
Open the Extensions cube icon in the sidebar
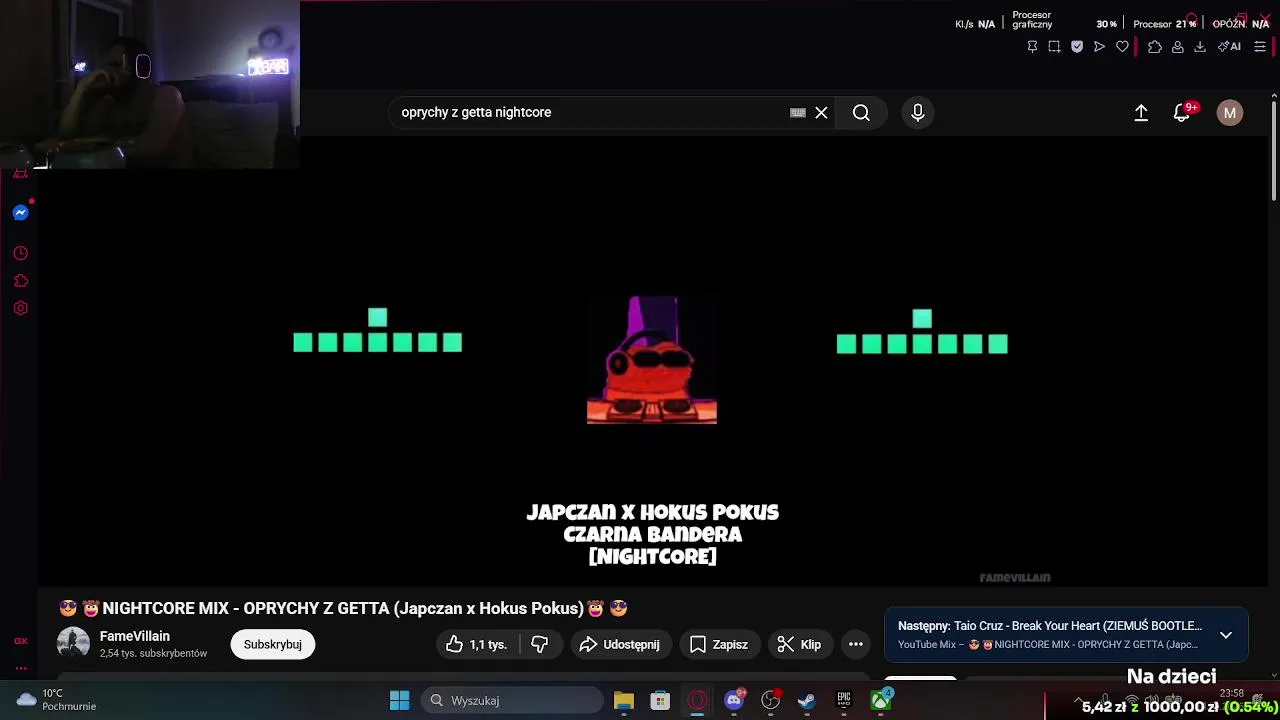(x=20, y=281)
